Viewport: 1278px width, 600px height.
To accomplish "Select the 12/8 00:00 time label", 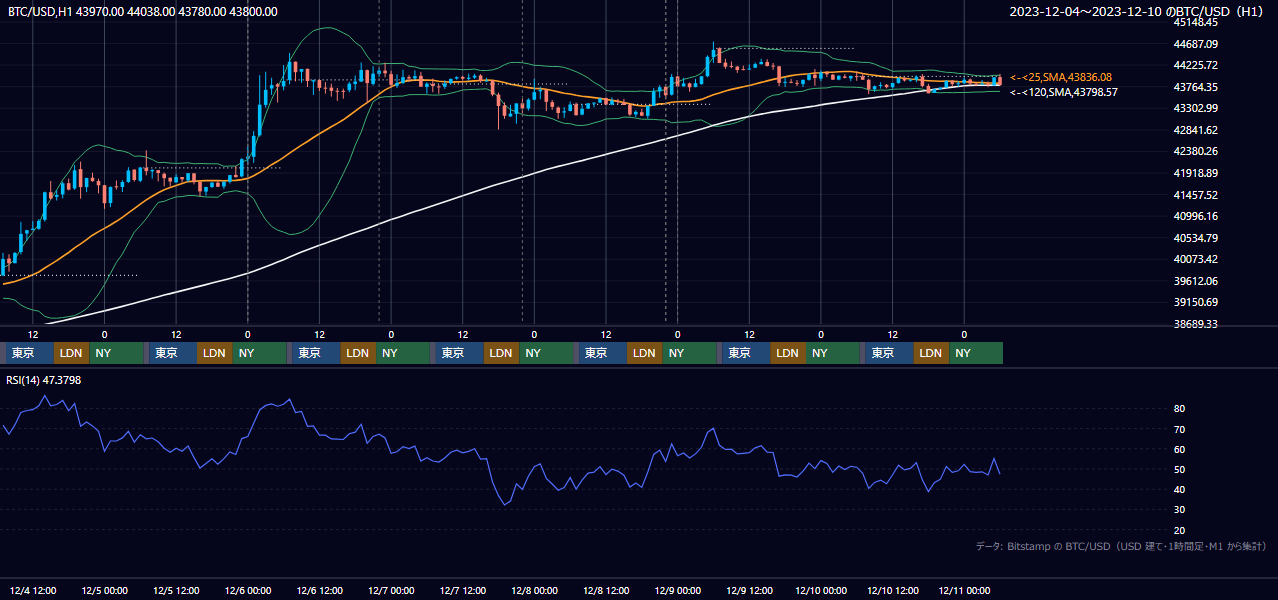I will click(534, 591).
